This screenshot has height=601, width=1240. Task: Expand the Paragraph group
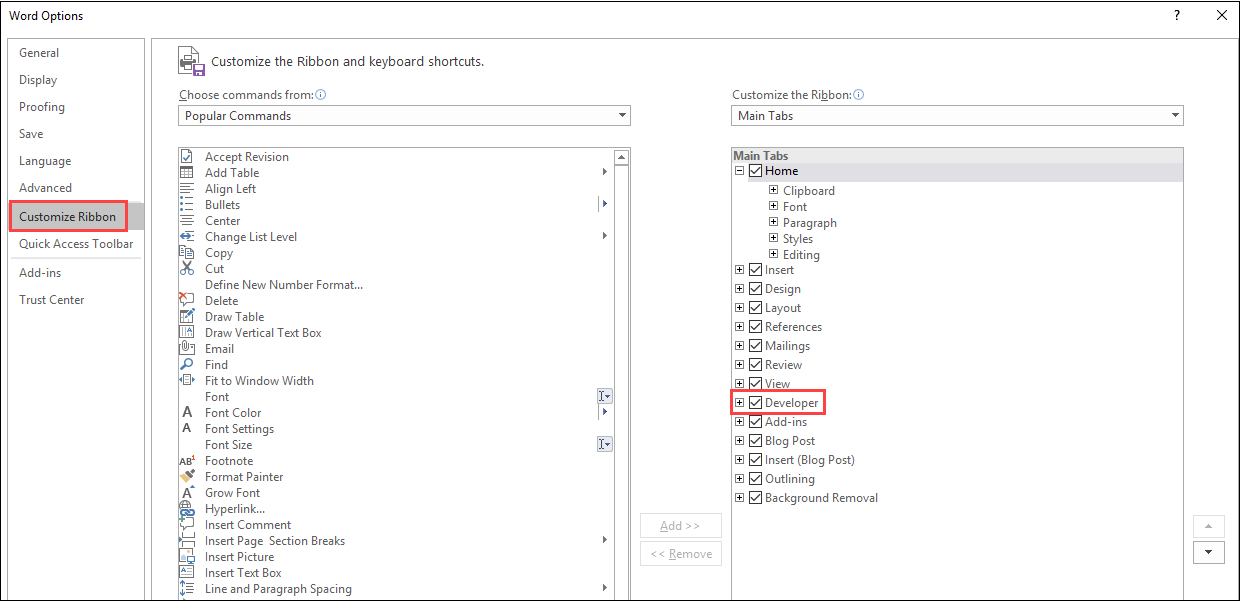(x=774, y=222)
